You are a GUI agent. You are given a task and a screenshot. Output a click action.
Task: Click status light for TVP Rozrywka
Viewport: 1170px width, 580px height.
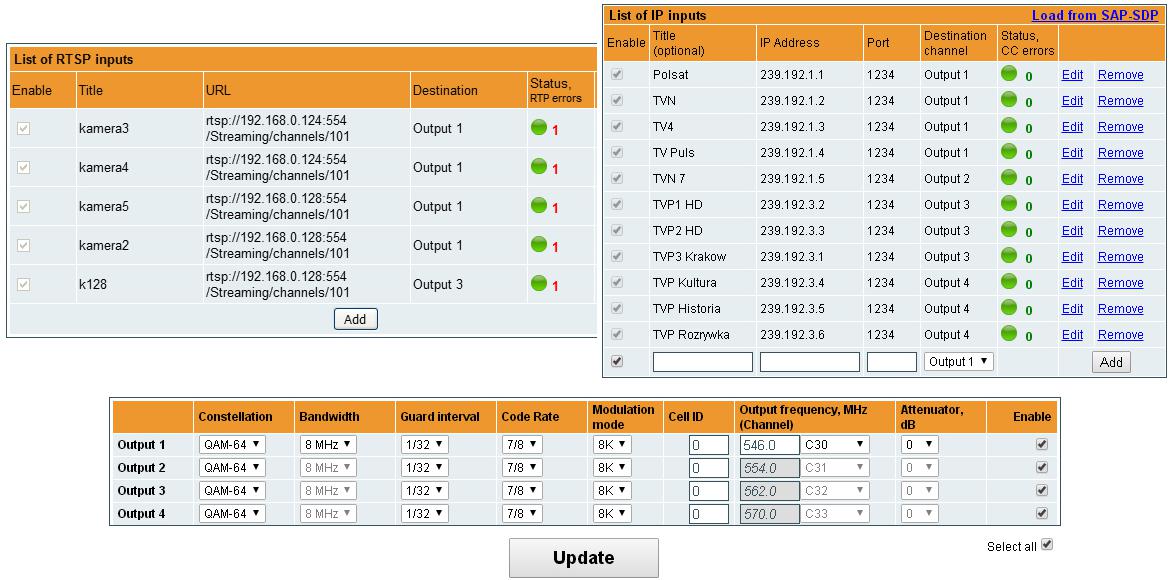pyautogui.click(x=1009, y=334)
